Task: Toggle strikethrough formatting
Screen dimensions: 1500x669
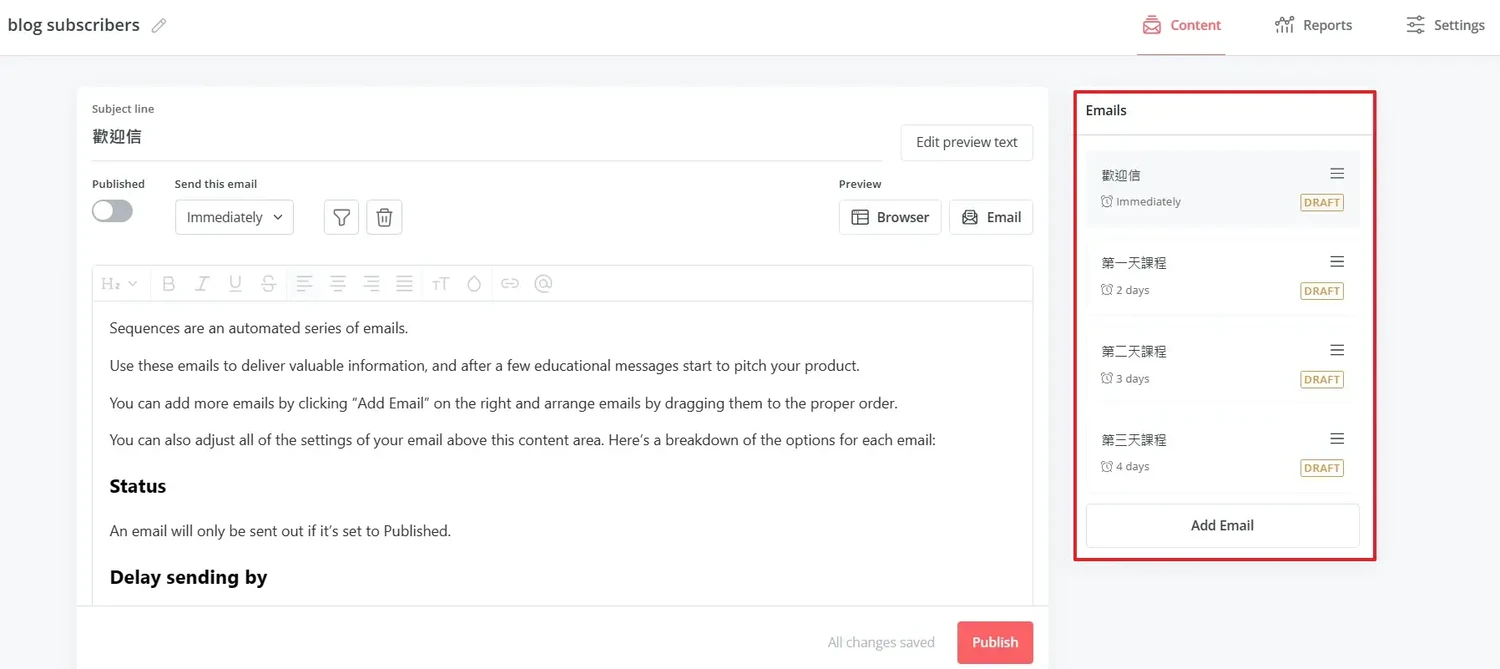Action: pyautogui.click(x=268, y=284)
